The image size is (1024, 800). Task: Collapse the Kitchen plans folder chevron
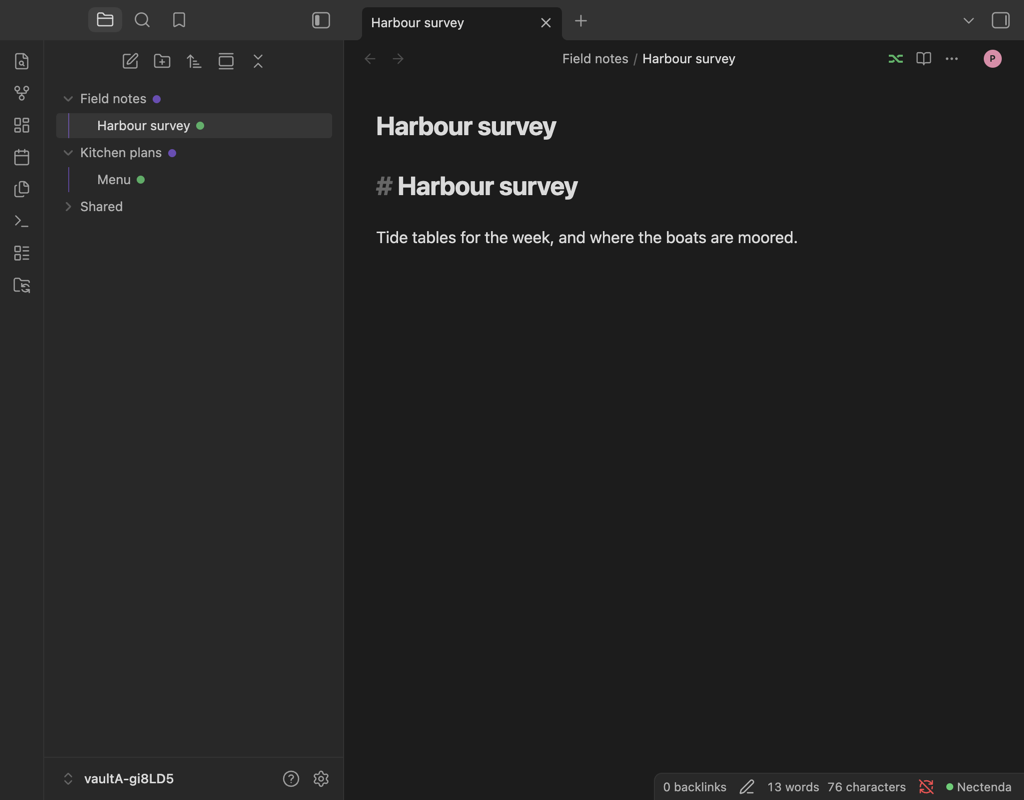pos(68,153)
